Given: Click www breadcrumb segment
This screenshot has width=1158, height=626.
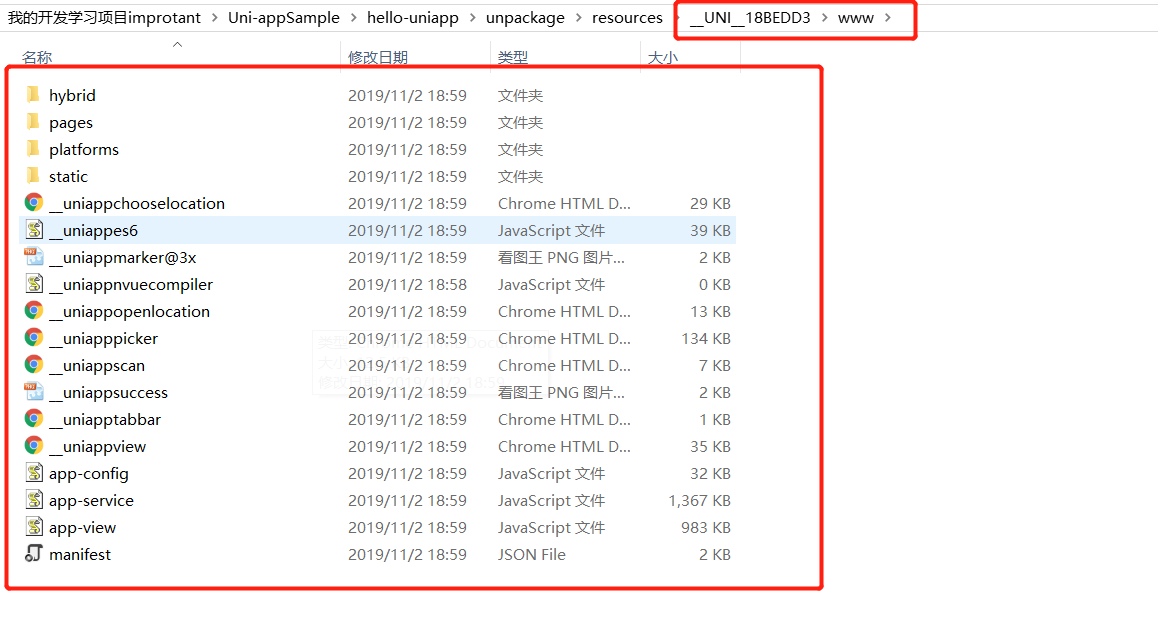Looking at the screenshot, I should 856,18.
